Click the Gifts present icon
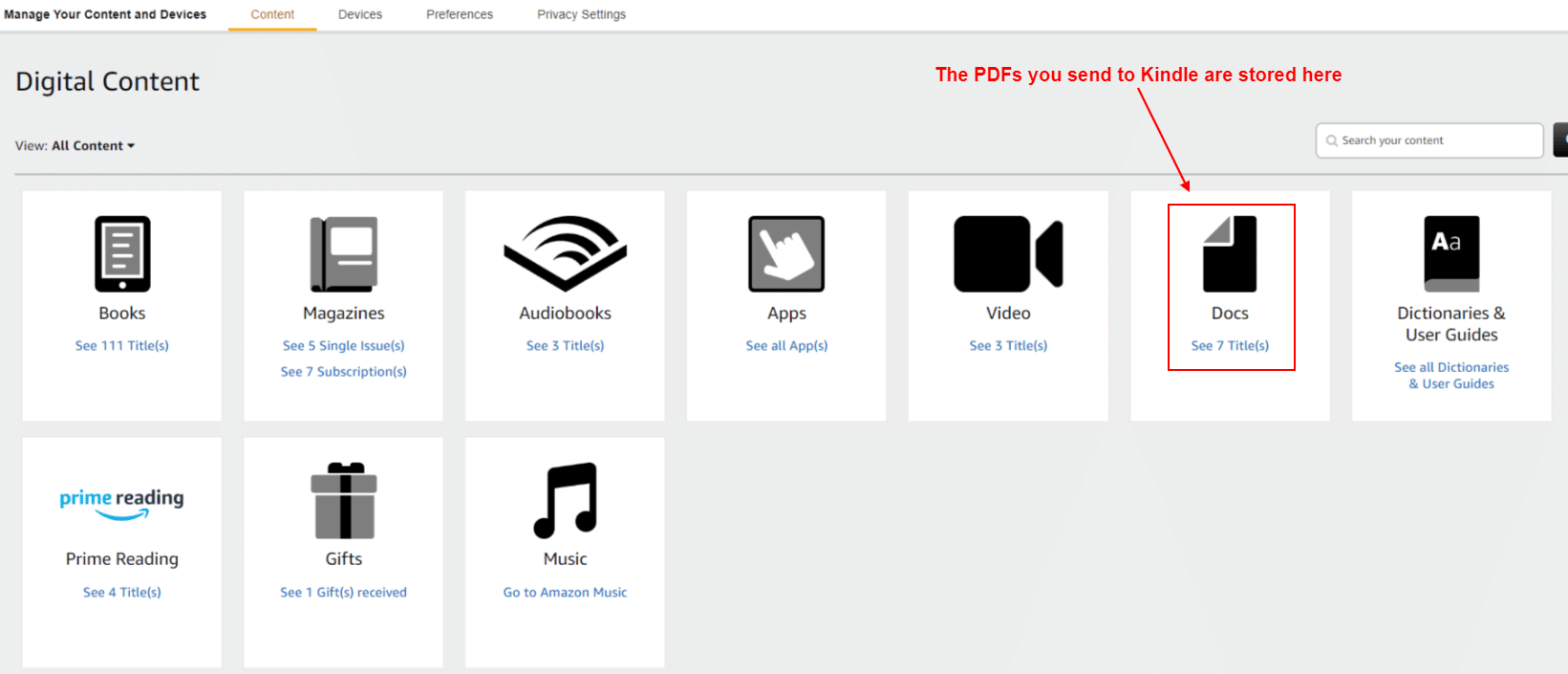 pos(344,500)
